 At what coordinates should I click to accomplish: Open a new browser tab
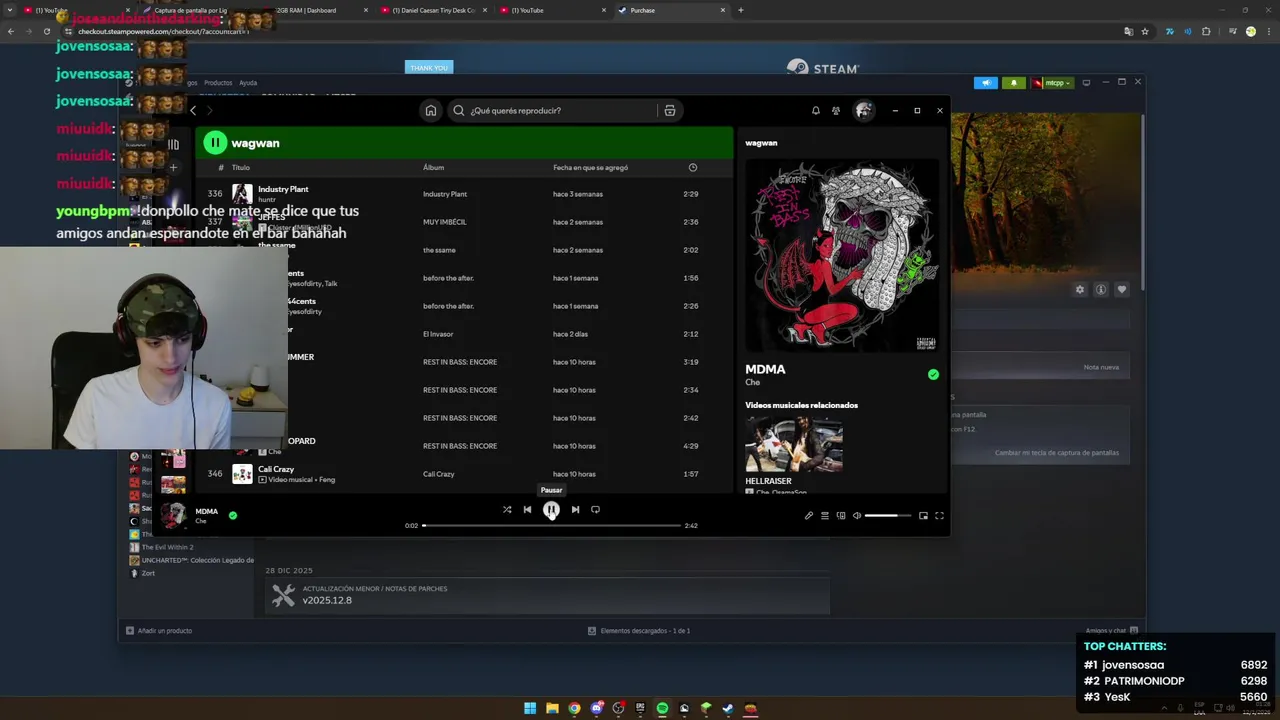[x=740, y=10]
